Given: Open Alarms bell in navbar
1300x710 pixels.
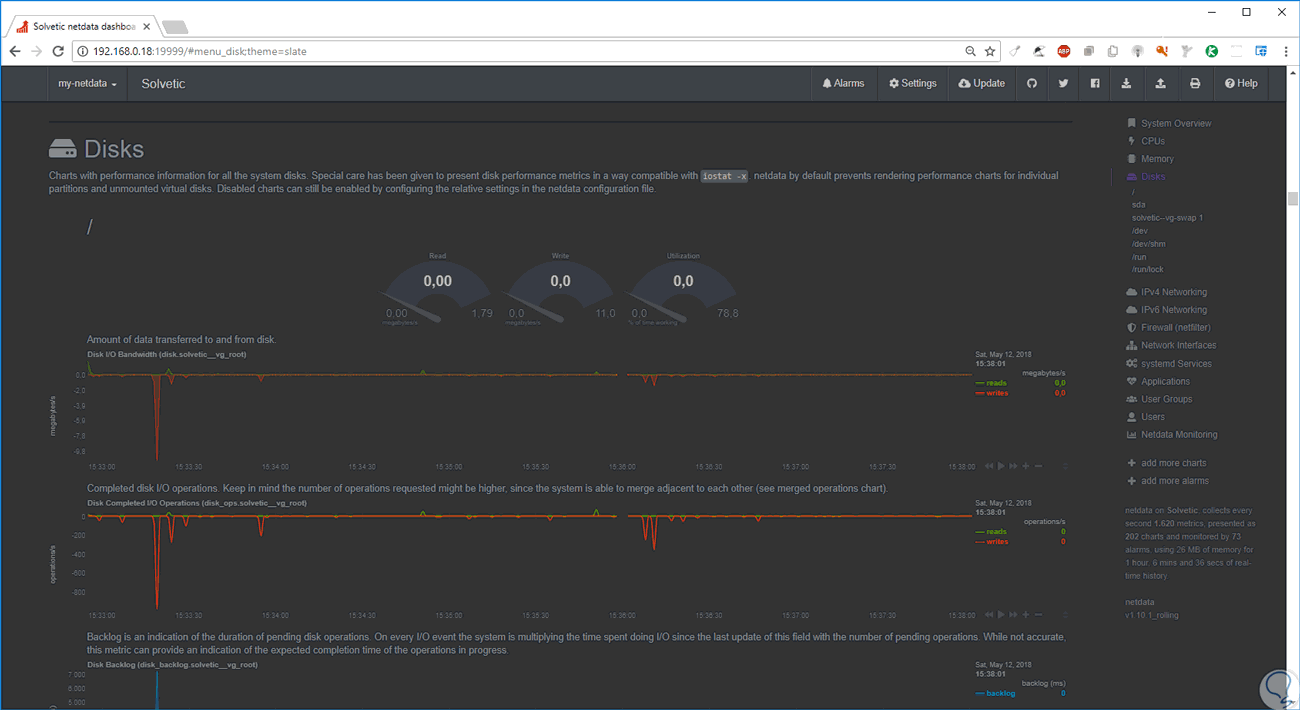Looking at the screenshot, I should point(843,84).
